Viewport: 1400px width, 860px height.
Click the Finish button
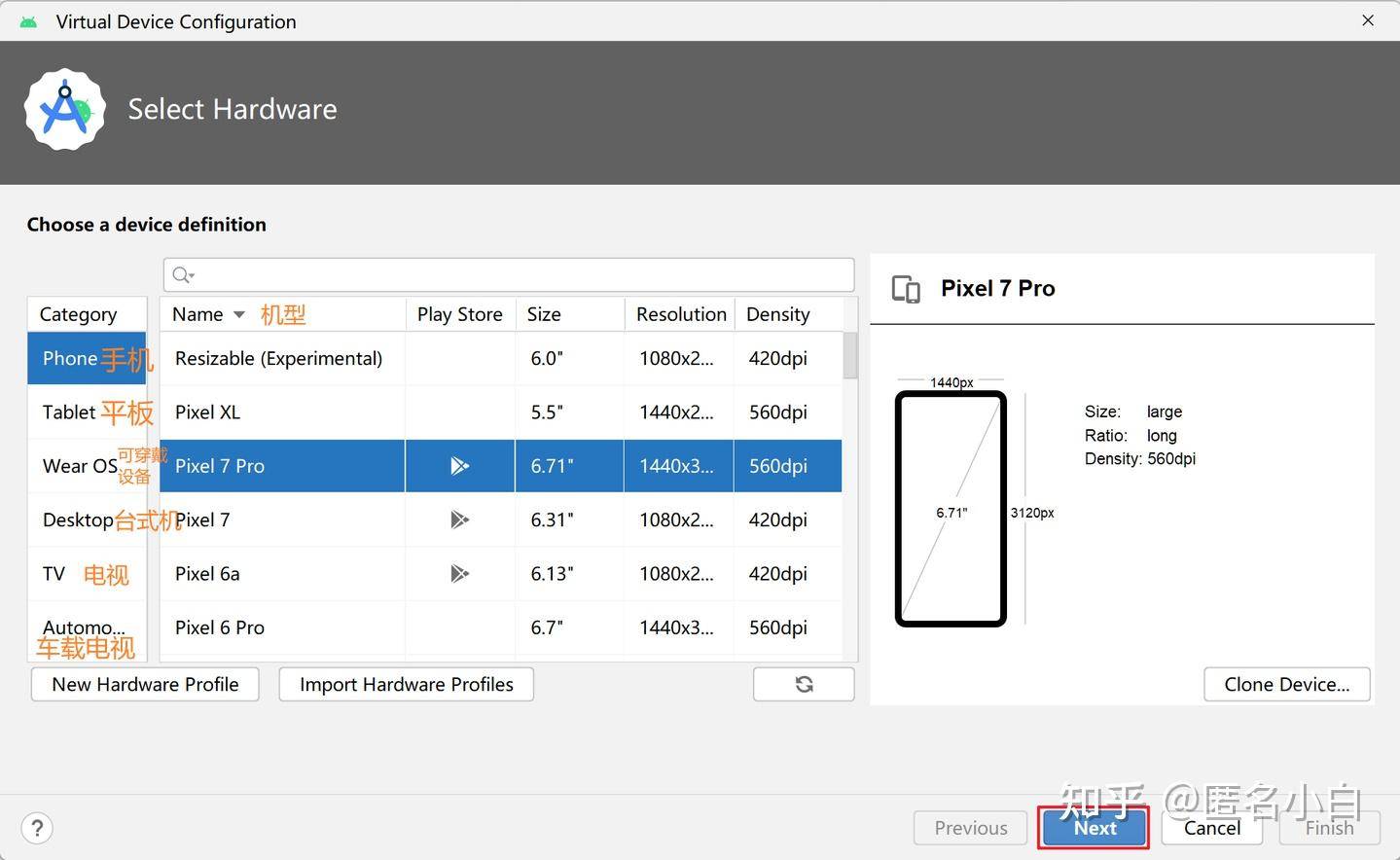pyautogui.click(x=1329, y=828)
